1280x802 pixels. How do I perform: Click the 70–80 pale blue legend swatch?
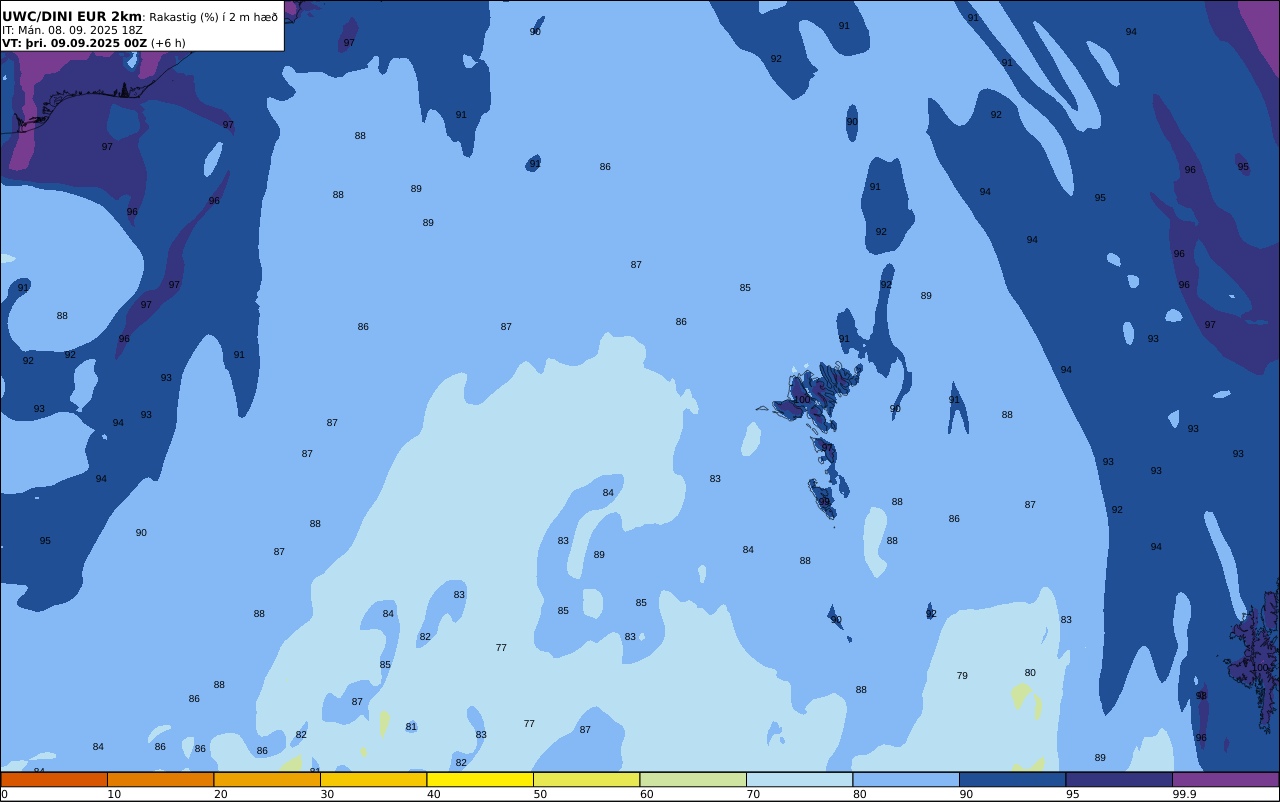800,779
